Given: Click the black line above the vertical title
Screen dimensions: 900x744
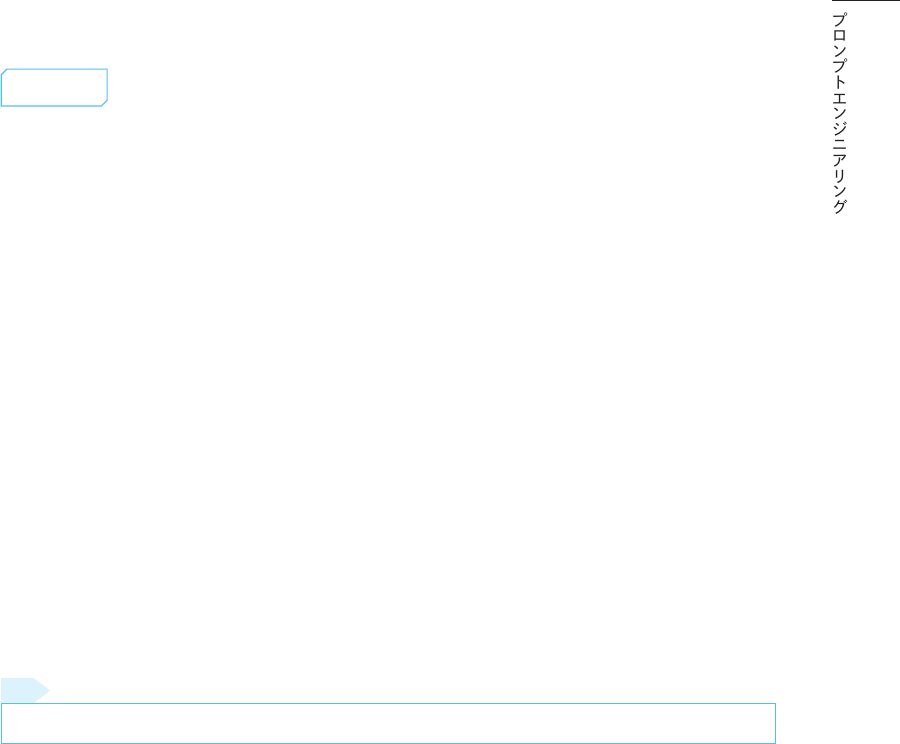Looking at the screenshot, I should [866, 1].
